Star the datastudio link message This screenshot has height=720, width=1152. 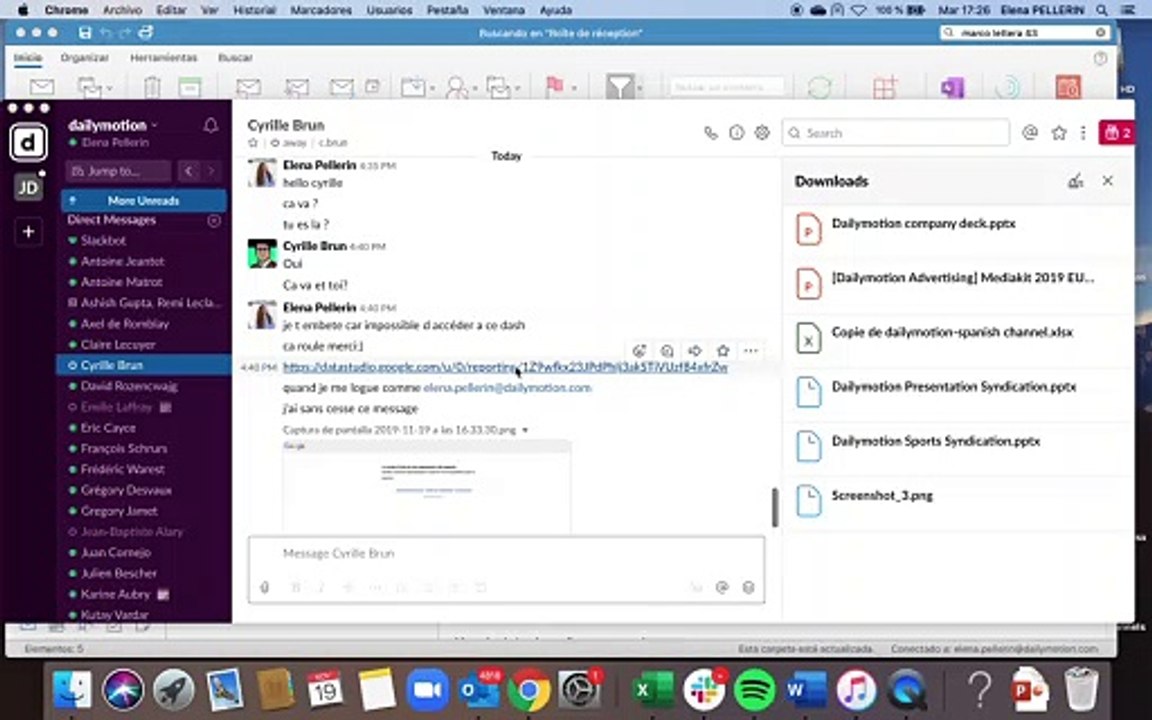(723, 351)
